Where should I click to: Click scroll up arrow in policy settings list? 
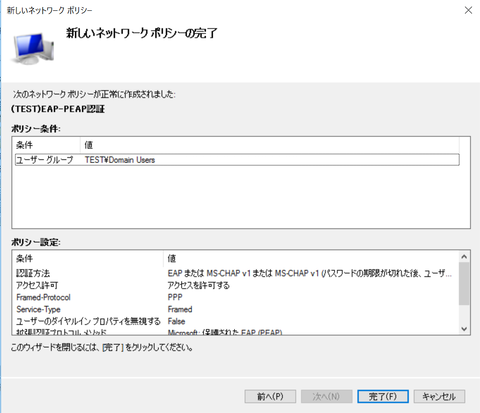464,257
